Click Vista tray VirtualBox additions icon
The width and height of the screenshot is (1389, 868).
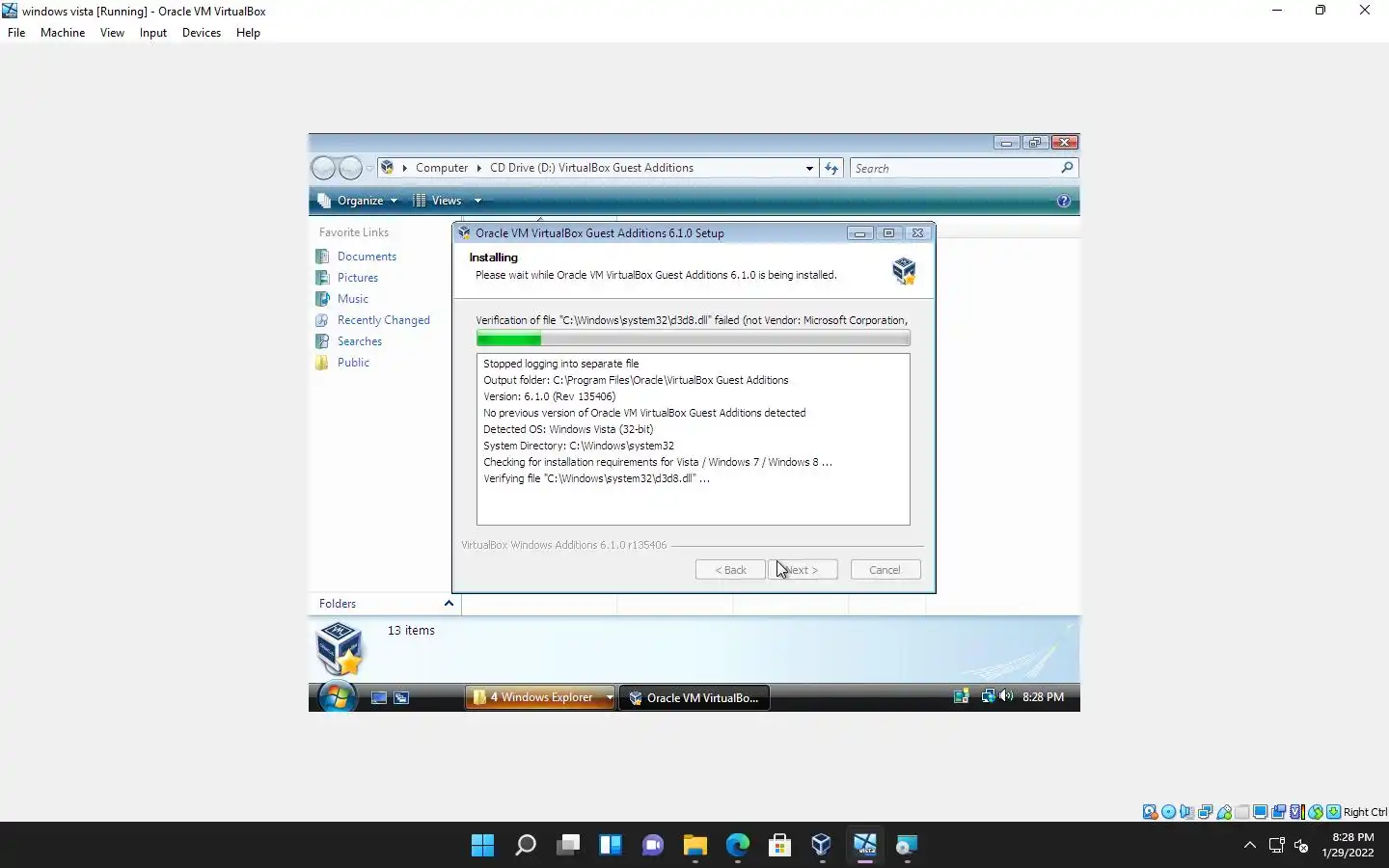pyautogui.click(x=961, y=696)
